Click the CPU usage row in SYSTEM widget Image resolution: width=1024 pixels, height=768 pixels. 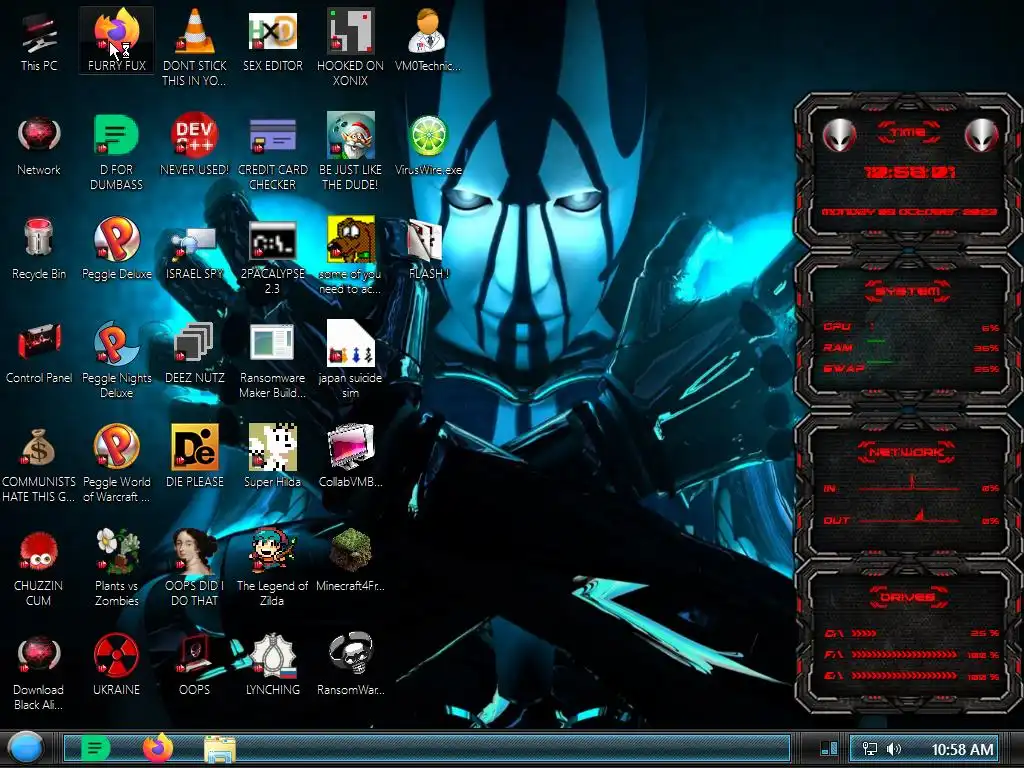911,327
